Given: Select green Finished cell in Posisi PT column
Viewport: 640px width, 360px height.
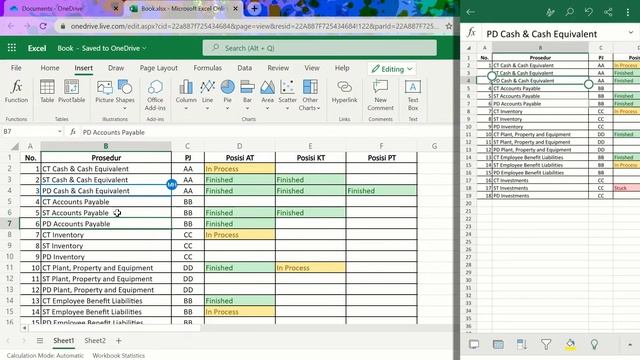Looking at the screenshot, I should coord(381,191).
